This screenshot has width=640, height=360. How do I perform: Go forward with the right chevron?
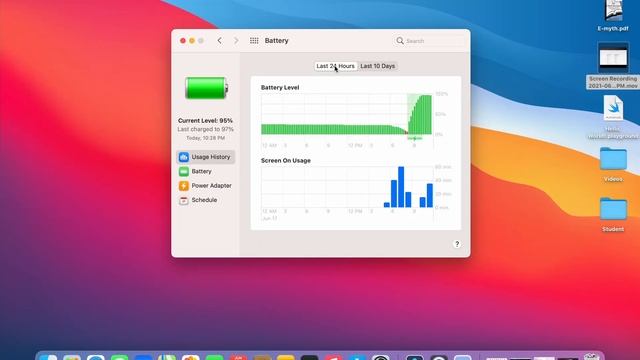236,40
